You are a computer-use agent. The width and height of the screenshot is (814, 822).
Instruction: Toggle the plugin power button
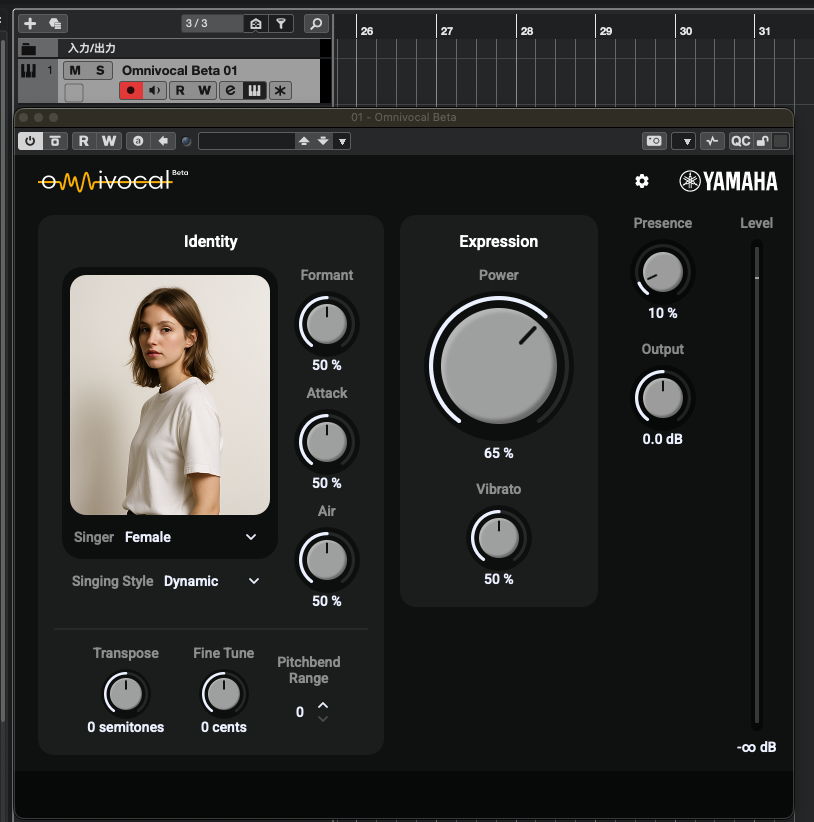30,141
